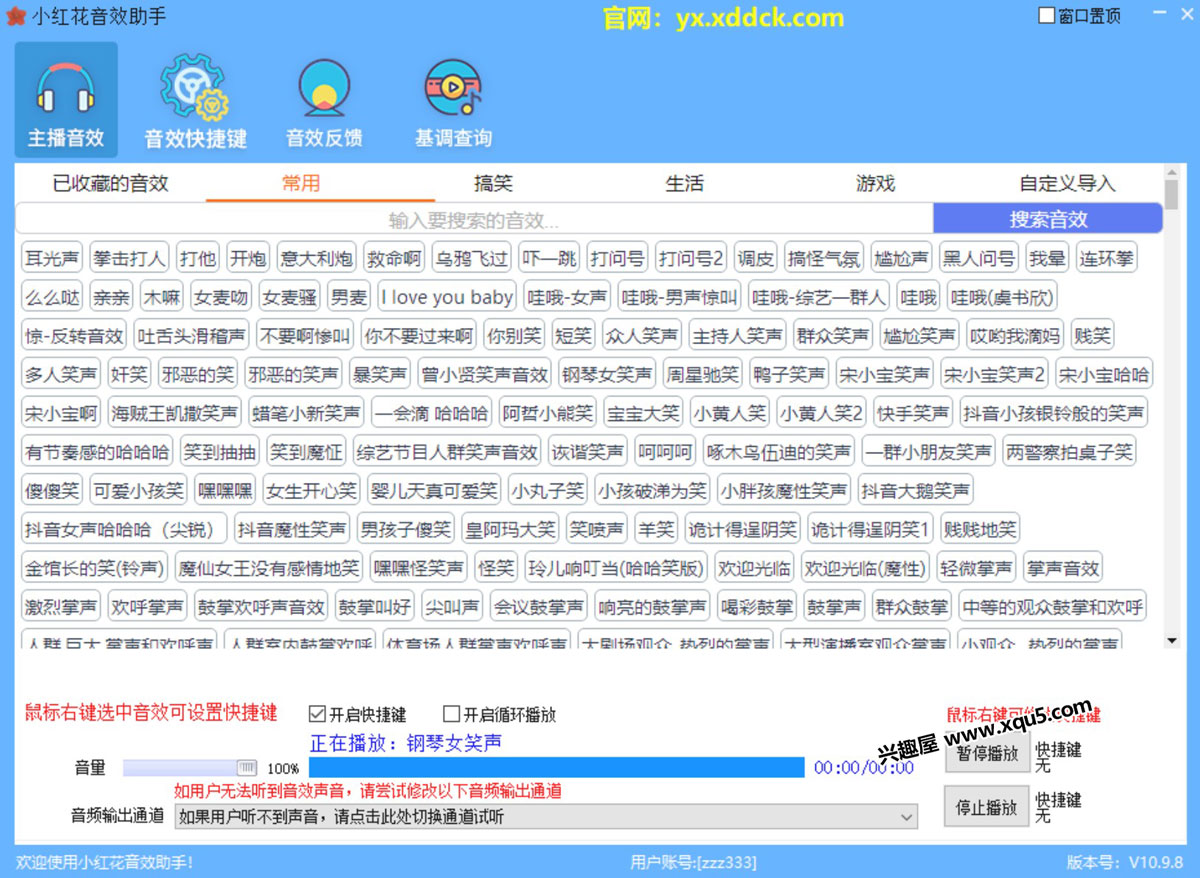1200x878 pixels.
Task: Play the 尖叫声 sound effect
Action: [452, 606]
